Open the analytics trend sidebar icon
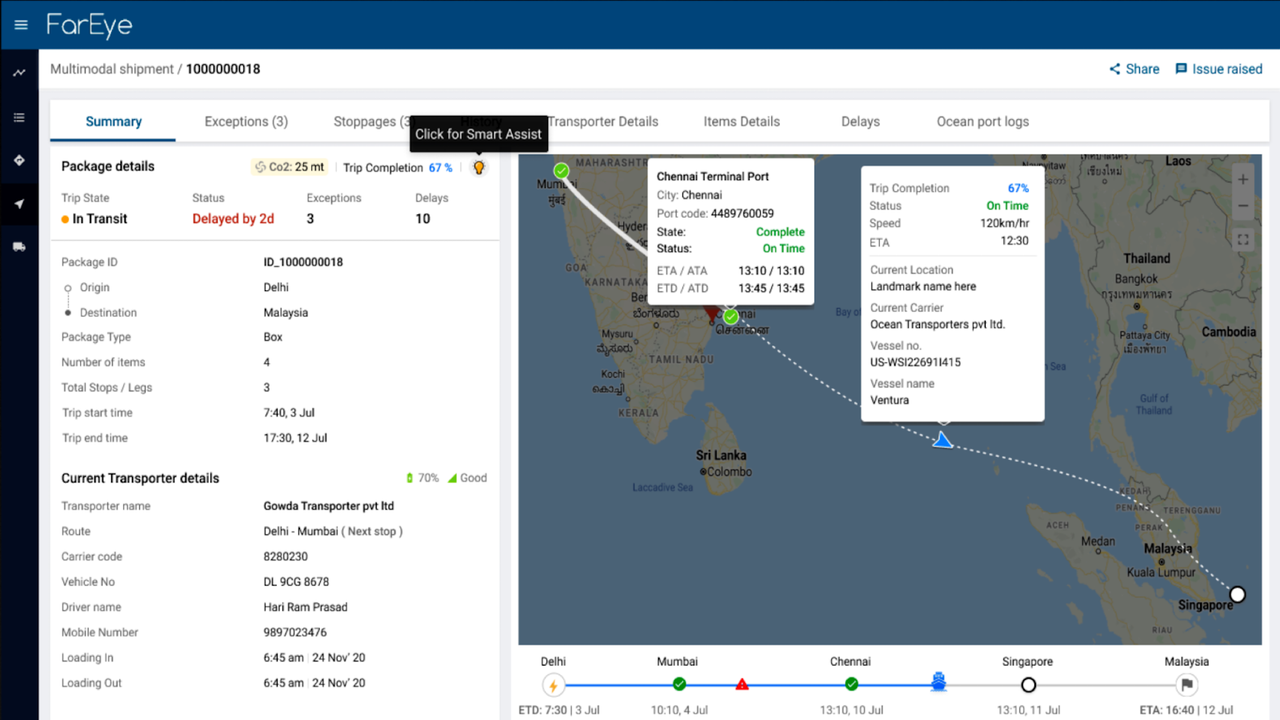1280x720 pixels. click(x=19, y=73)
